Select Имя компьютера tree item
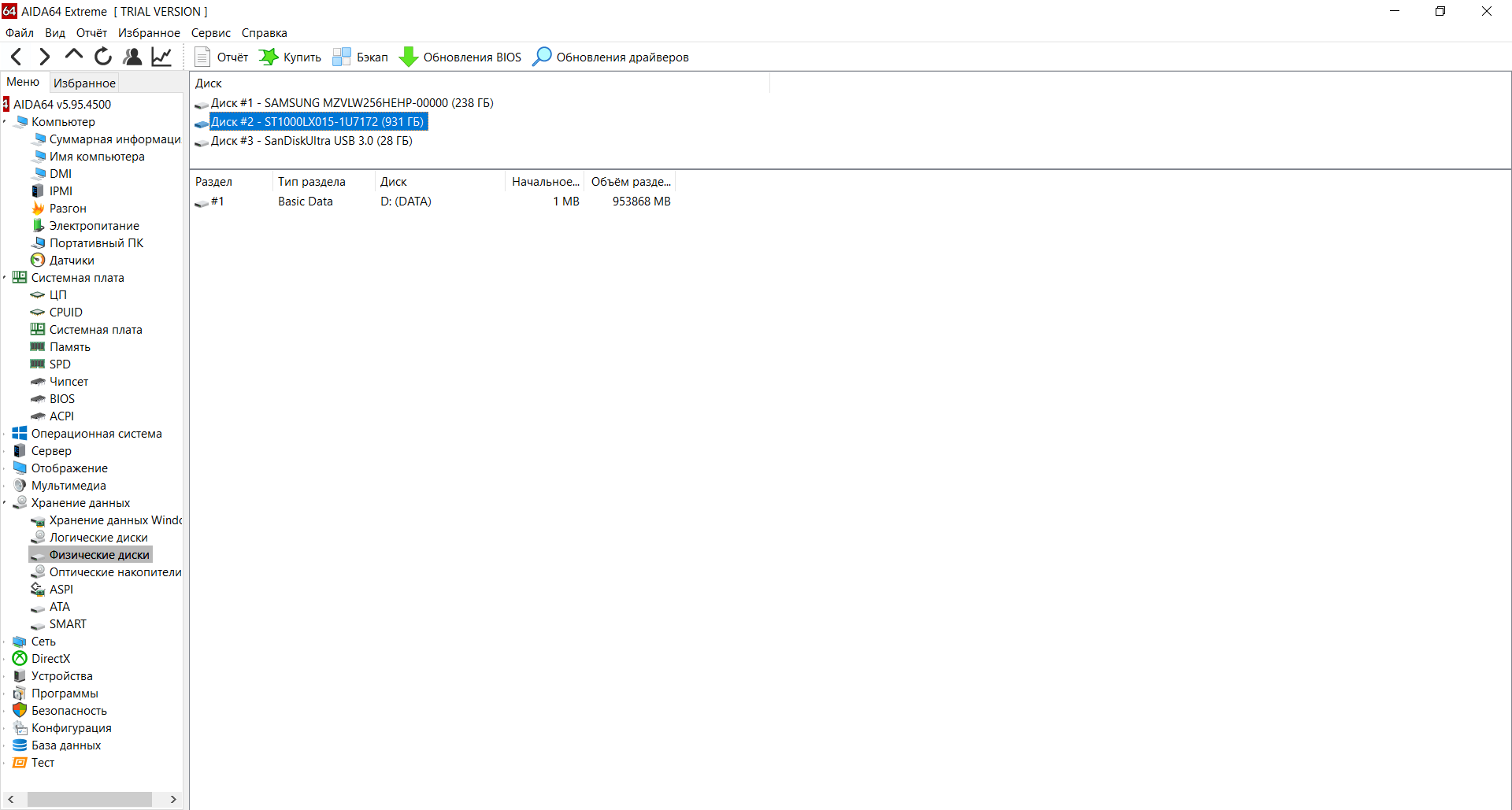The width and height of the screenshot is (1512, 810). click(97, 157)
